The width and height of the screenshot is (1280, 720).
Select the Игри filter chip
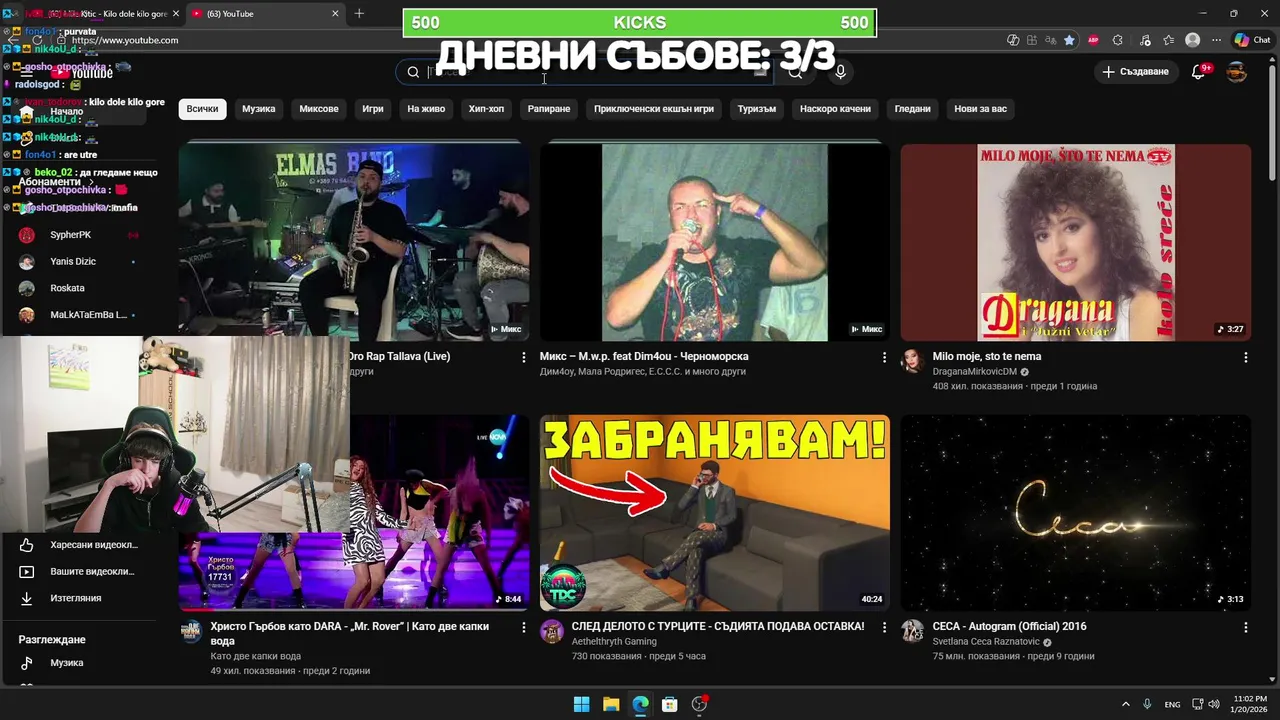pos(373,109)
